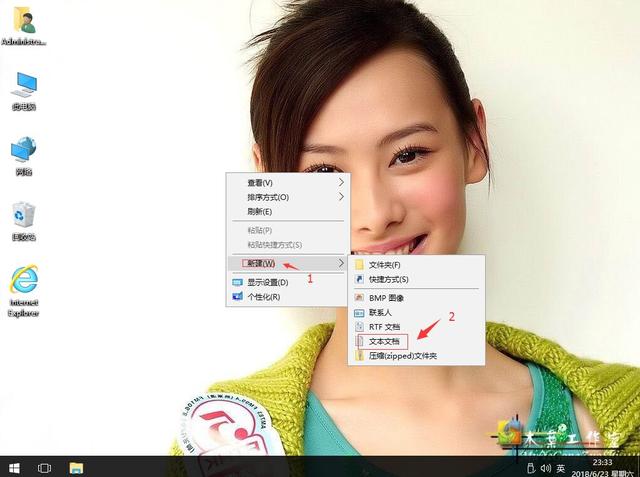This screenshot has width=640, height=477.
Task: Click the zip folder icon beside 压缩(zipped)文件夹
Action: [x=359, y=356]
